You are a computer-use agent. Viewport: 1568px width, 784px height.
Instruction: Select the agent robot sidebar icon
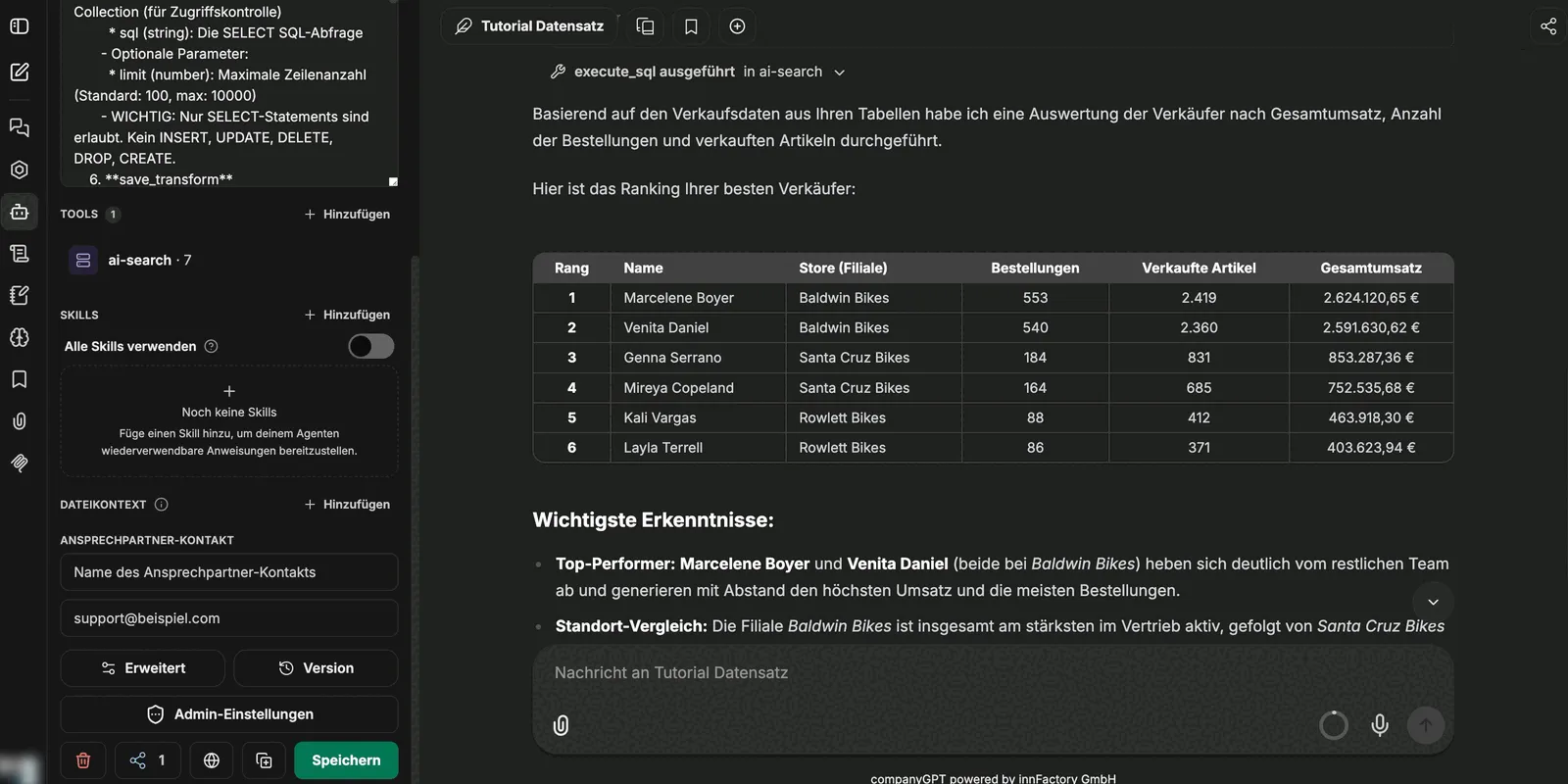(20, 212)
